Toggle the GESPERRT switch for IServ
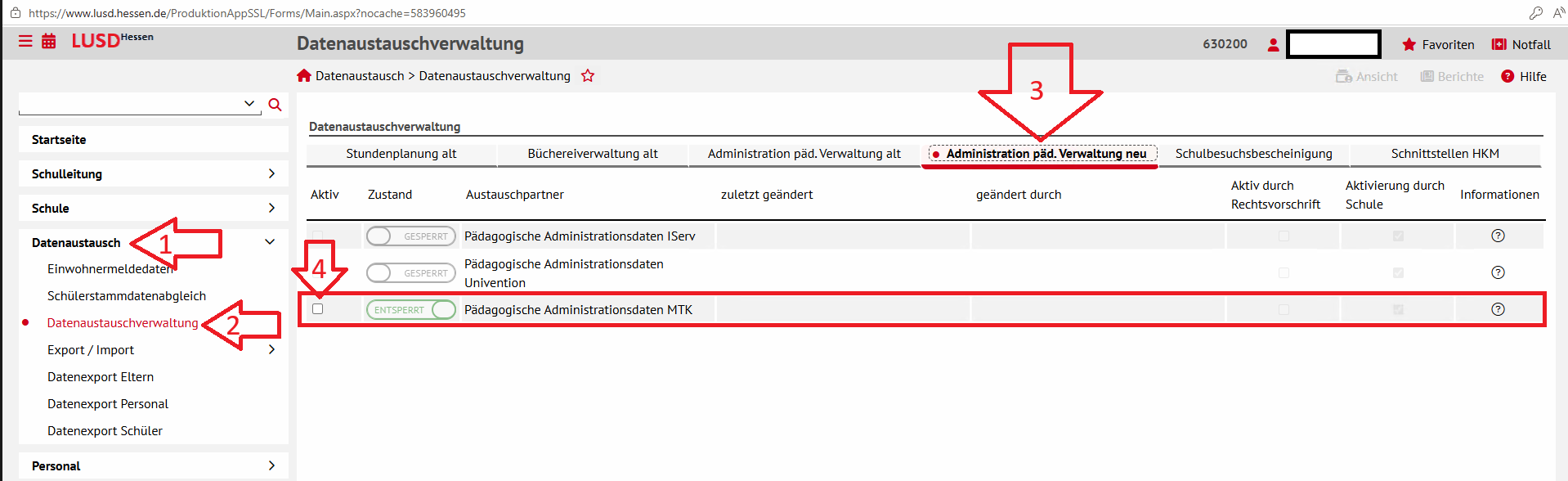Viewport: 1568px width, 481px height. 411,236
